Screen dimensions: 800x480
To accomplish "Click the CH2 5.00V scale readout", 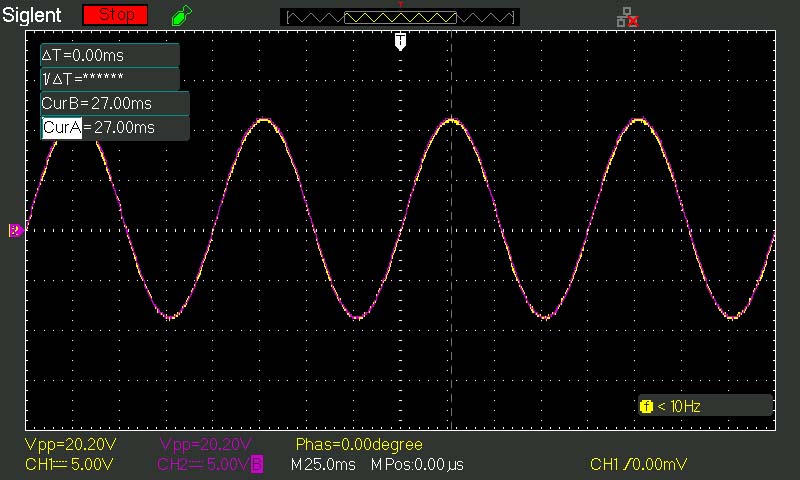I will coord(204,465).
